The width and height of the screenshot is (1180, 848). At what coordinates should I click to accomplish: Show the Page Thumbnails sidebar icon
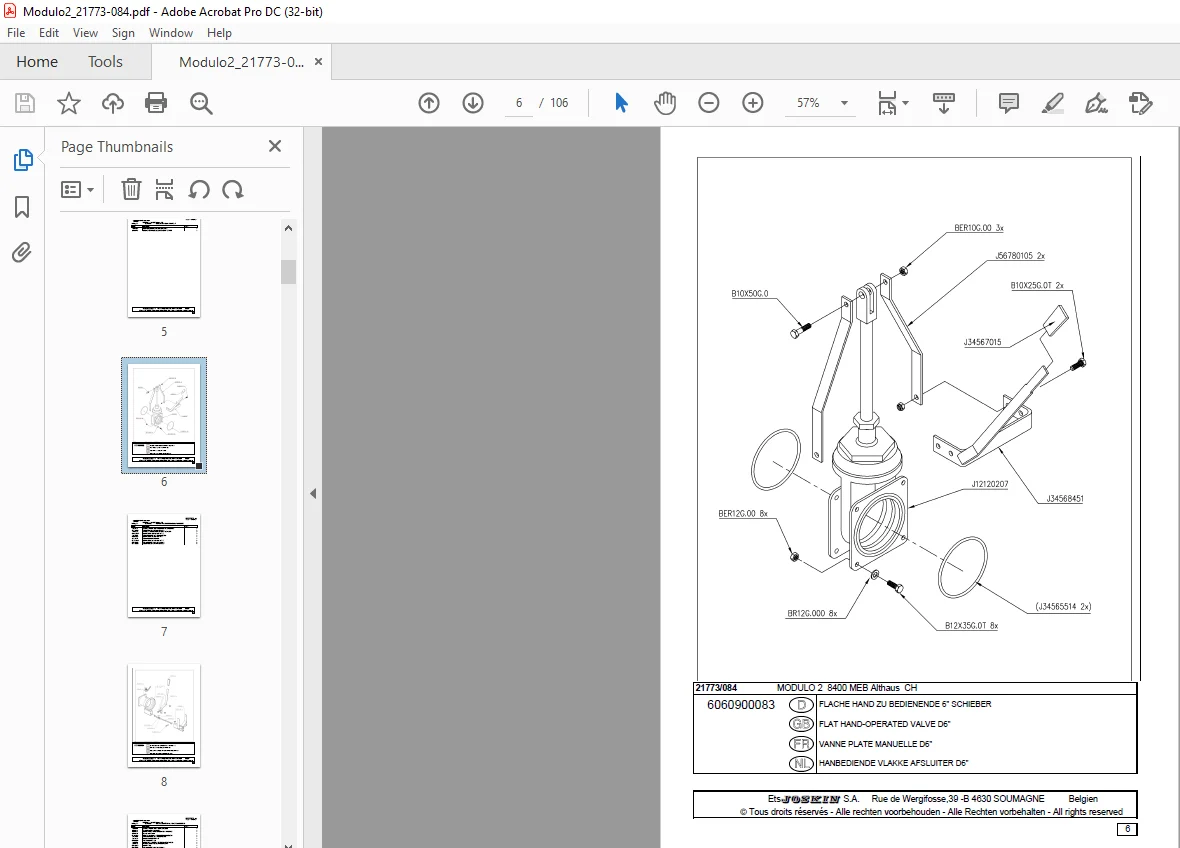pyautogui.click(x=23, y=160)
